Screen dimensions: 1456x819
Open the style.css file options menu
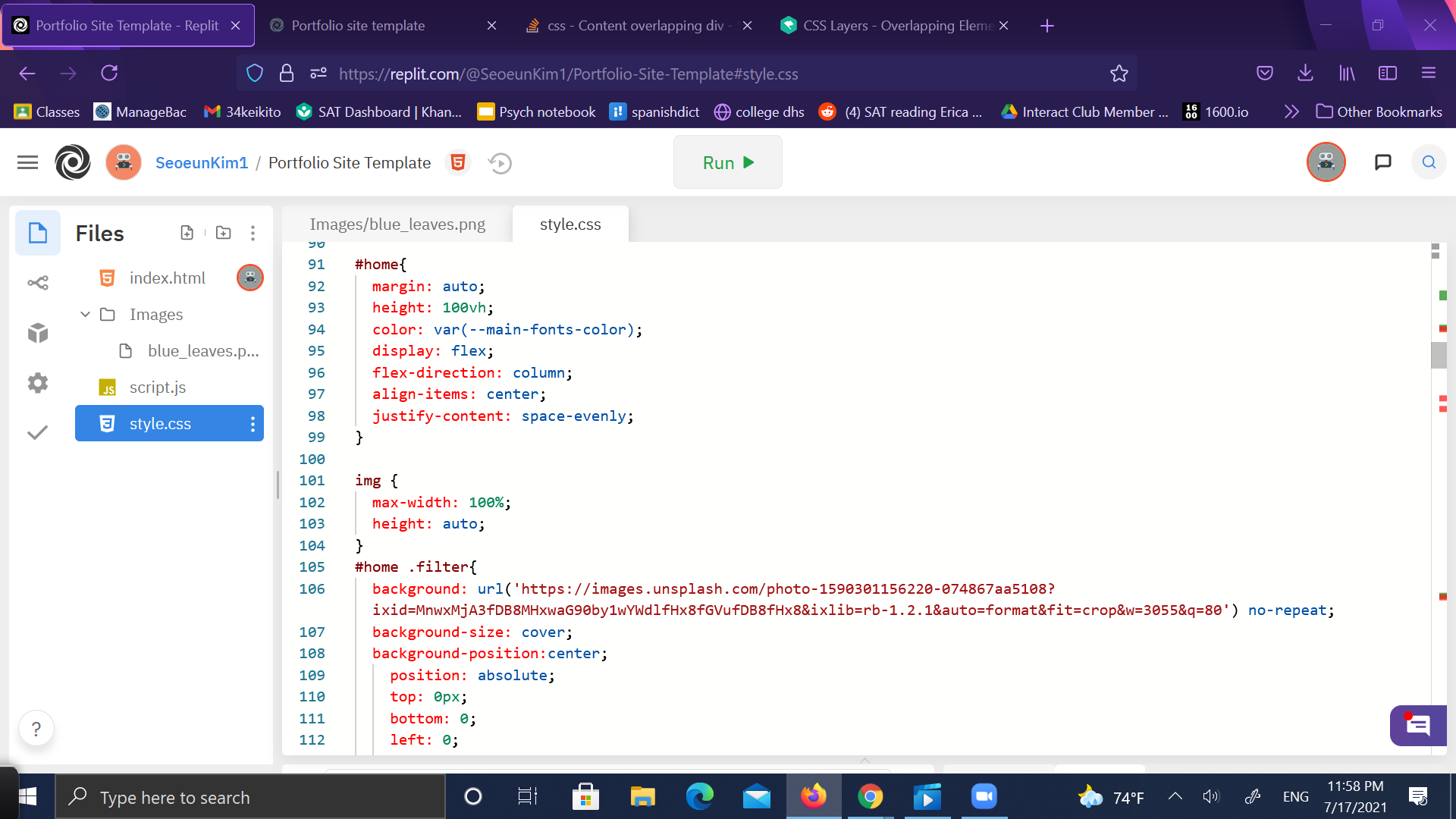(x=253, y=424)
